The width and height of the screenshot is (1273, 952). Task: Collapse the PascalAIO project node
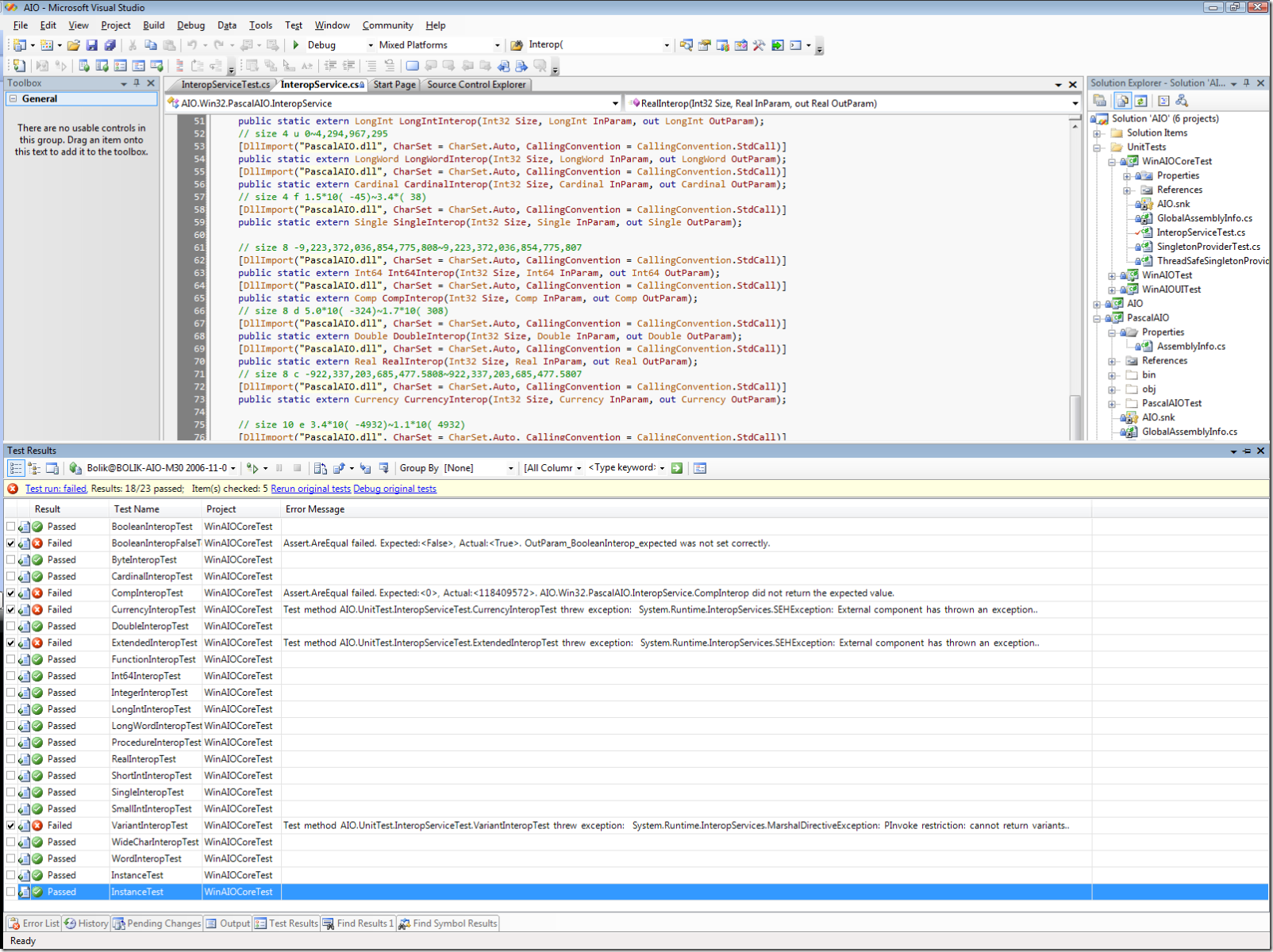pos(1097,318)
